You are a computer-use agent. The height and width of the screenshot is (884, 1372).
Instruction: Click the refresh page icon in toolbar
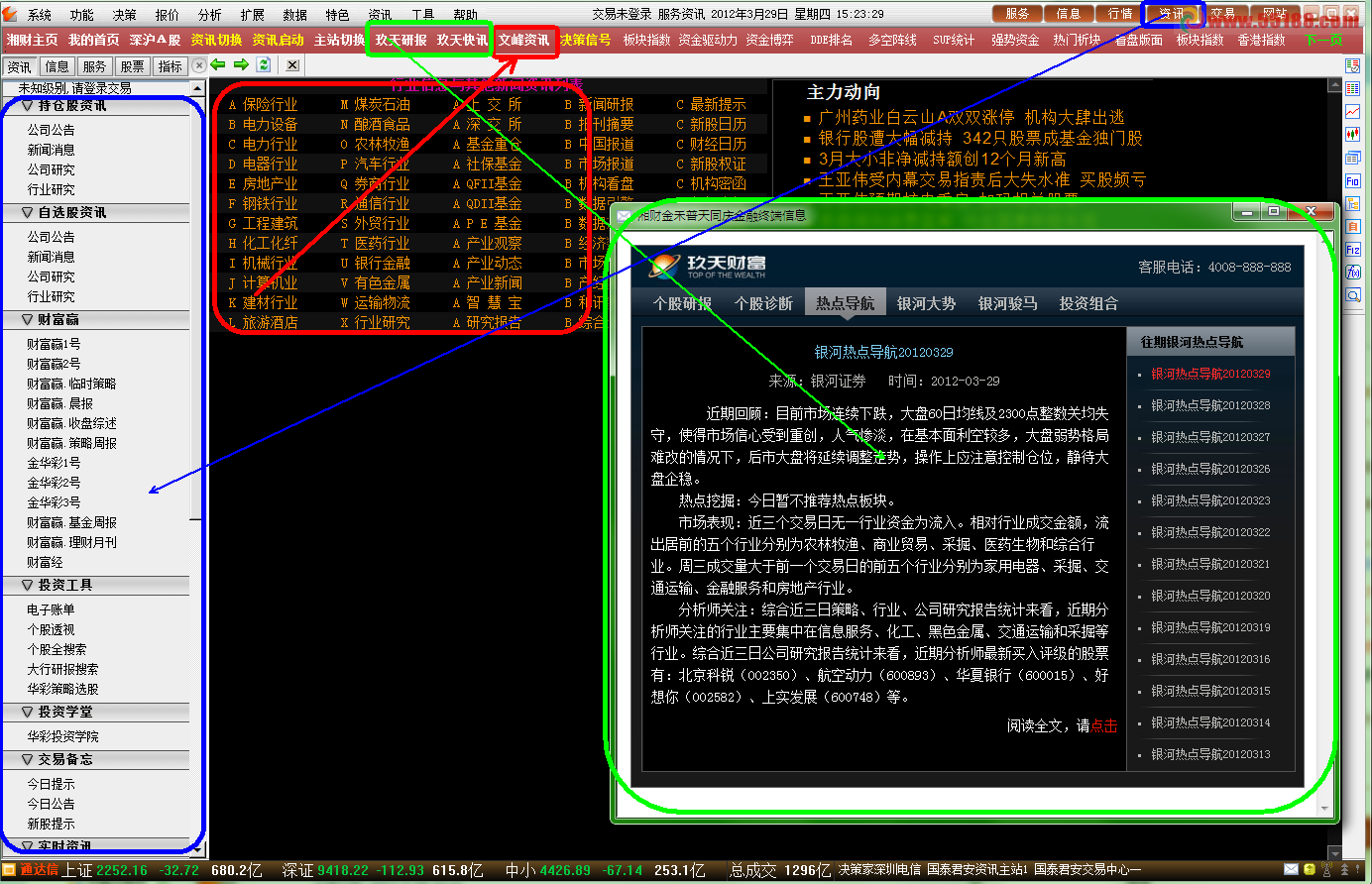[x=264, y=64]
